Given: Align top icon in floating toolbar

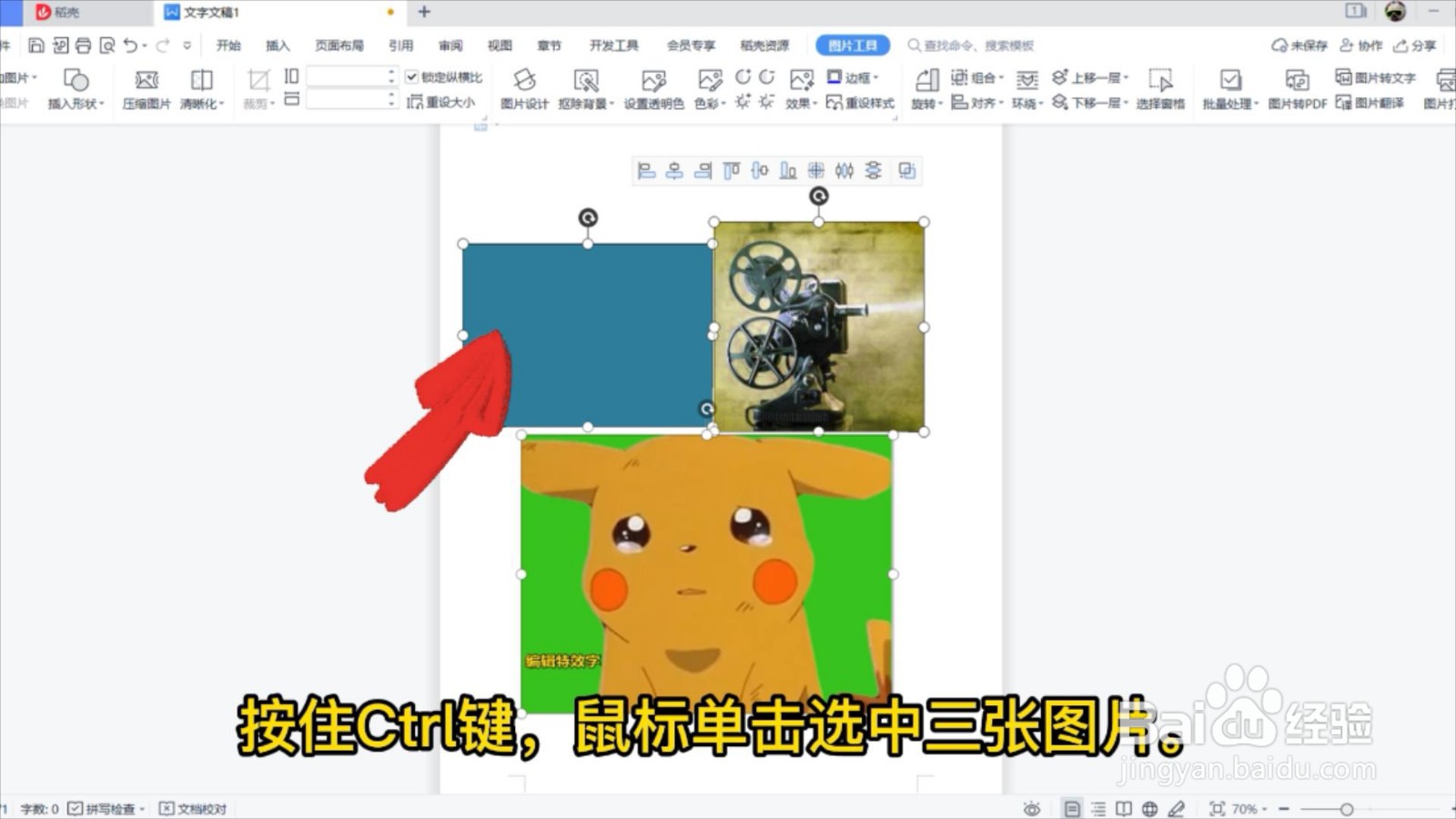Looking at the screenshot, I should pyautogui.click(x=731, y=170).
